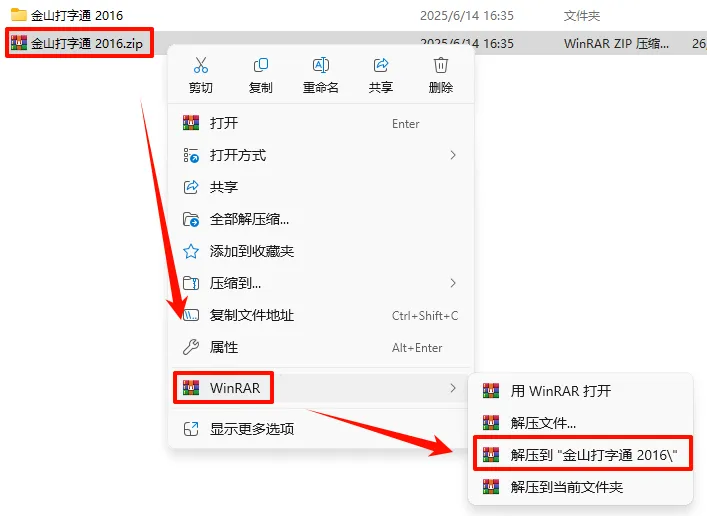Expand the 打开方式 submenu chevron
Image resolution: width=707 pixels, height=516 pixels.
pos(453,155)
